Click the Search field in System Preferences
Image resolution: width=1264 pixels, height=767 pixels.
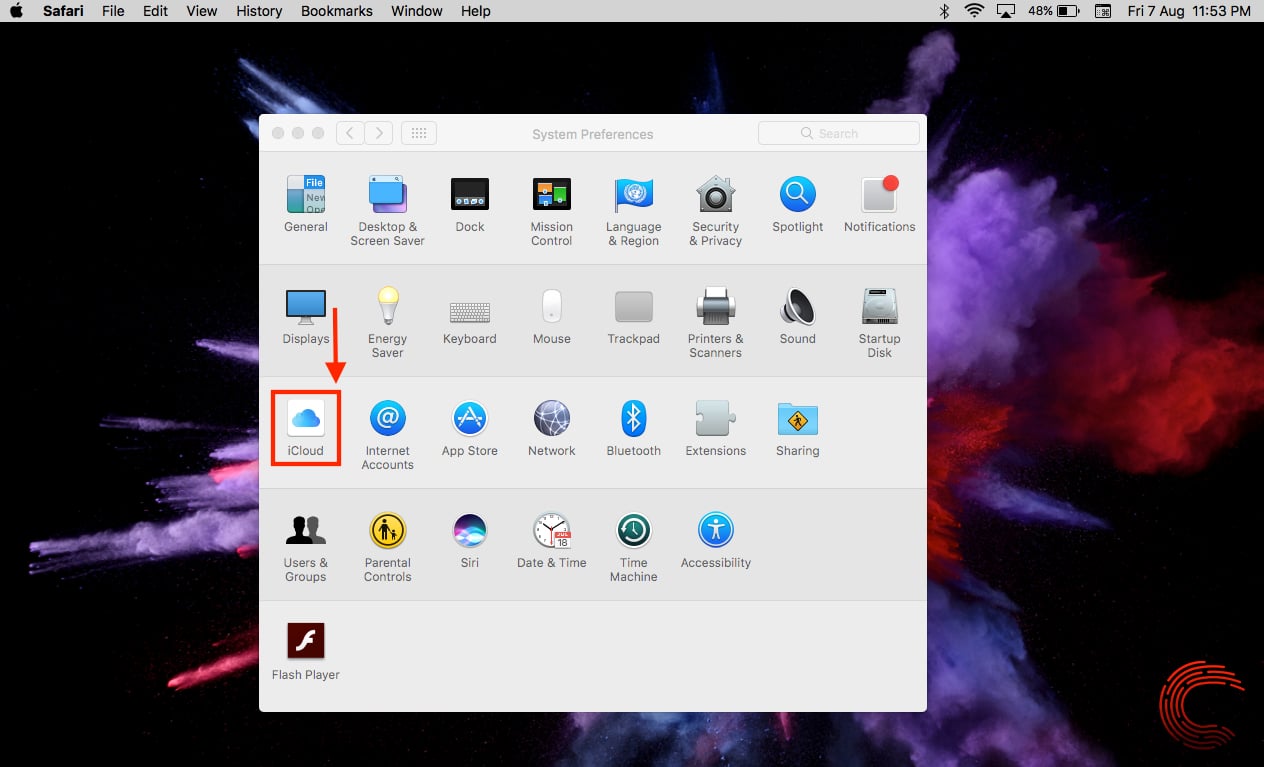[839, 133]
